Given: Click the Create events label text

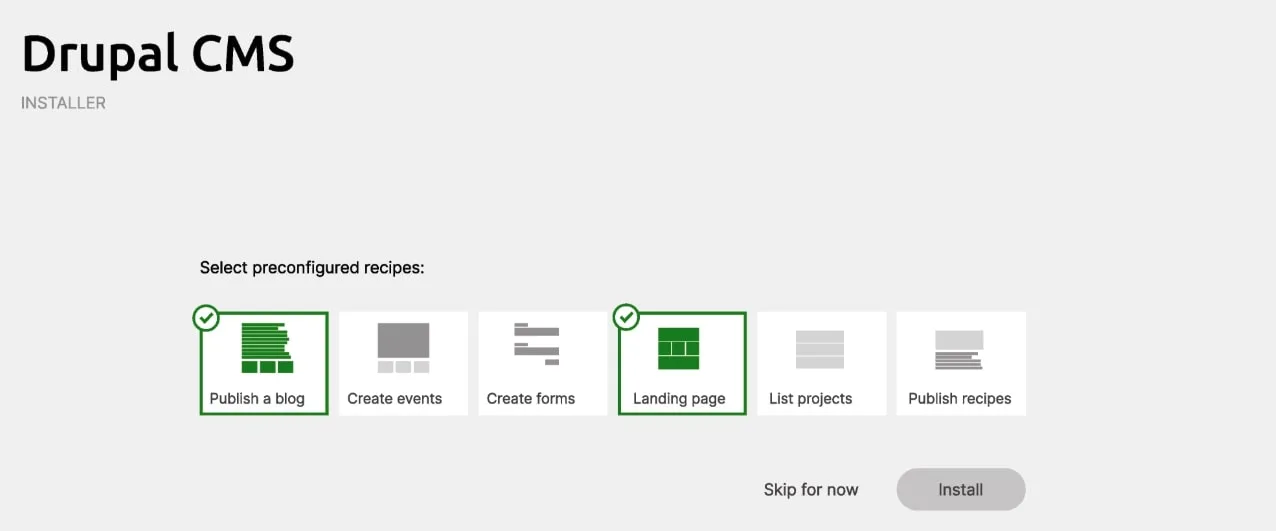Looking at the screenshot, I should 395,398.
